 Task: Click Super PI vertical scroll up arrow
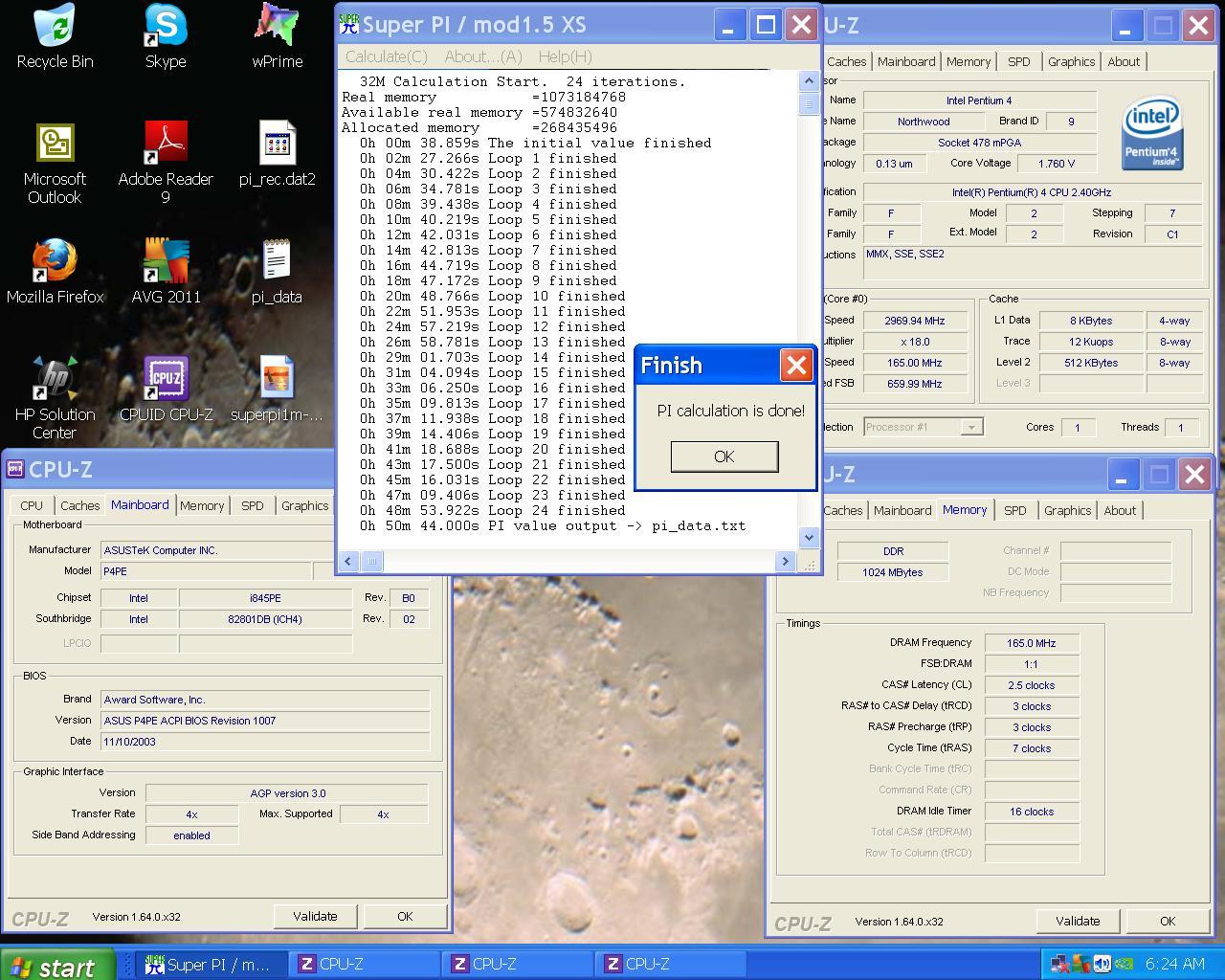pyautogui.click(x=808, y=81)
